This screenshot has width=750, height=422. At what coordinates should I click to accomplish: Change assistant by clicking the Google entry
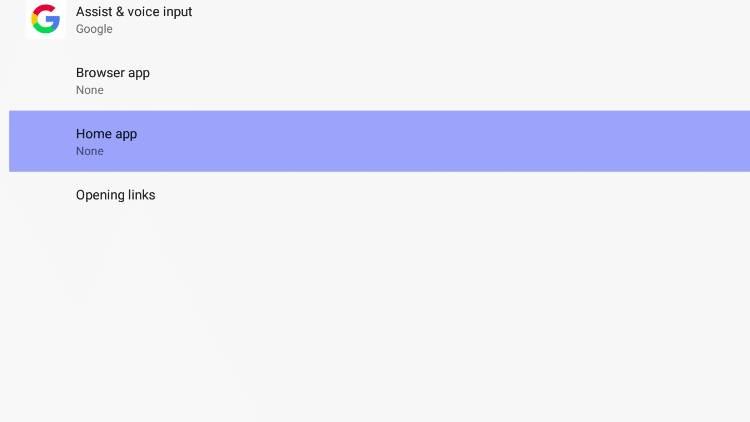[379, 19]
